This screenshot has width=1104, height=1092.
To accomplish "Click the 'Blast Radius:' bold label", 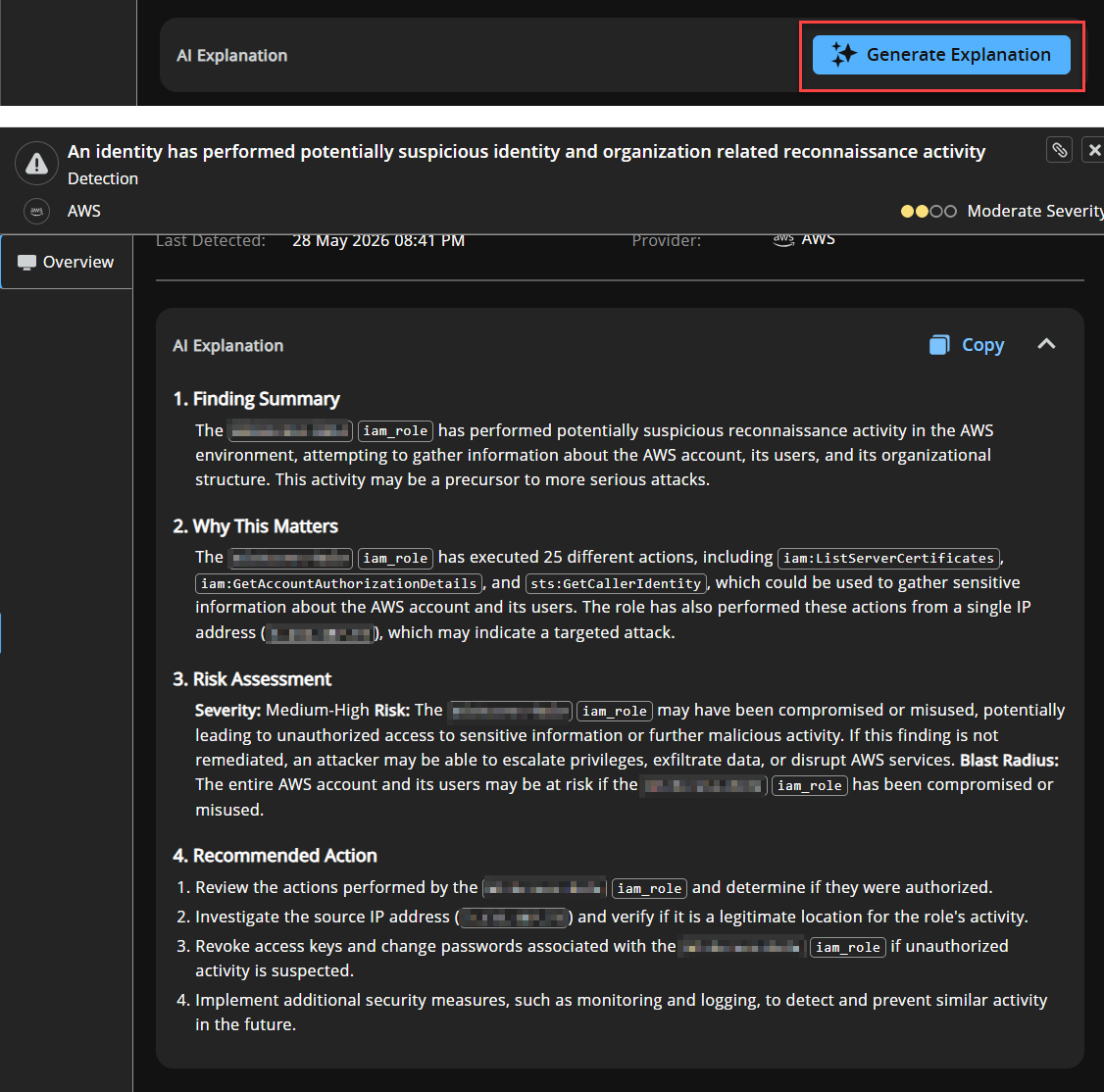I will point(1009,761).
